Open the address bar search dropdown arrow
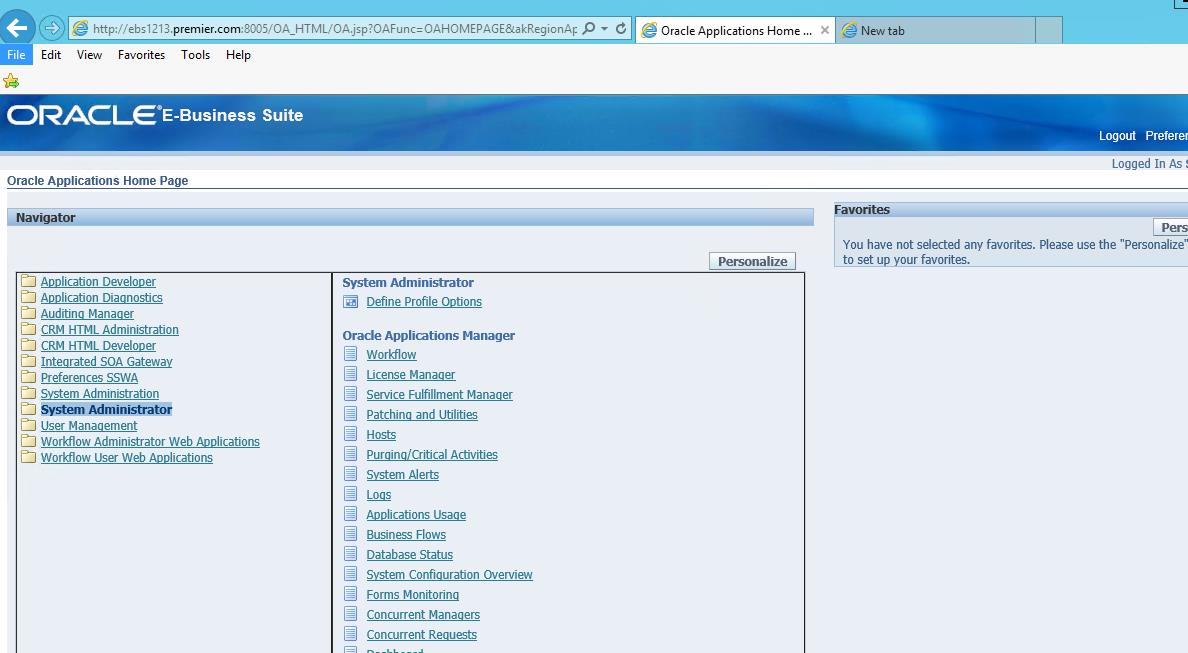 pyautogui.click(x=604, y=29)
